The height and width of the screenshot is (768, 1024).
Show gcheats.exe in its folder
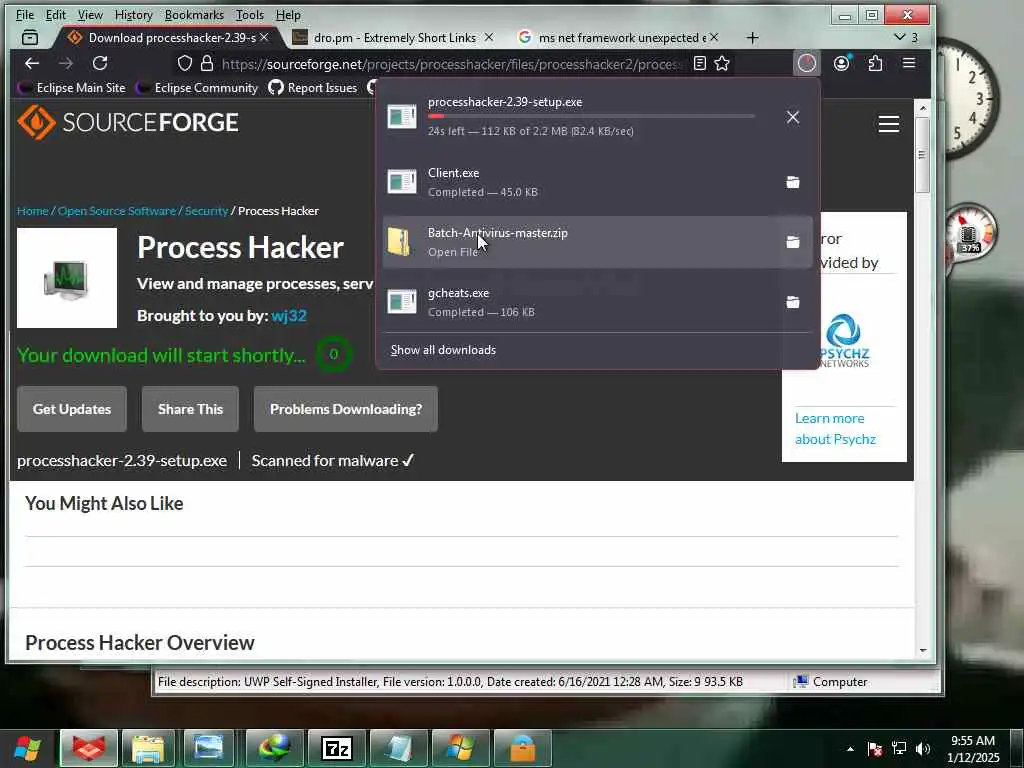[x=793, y=302]
